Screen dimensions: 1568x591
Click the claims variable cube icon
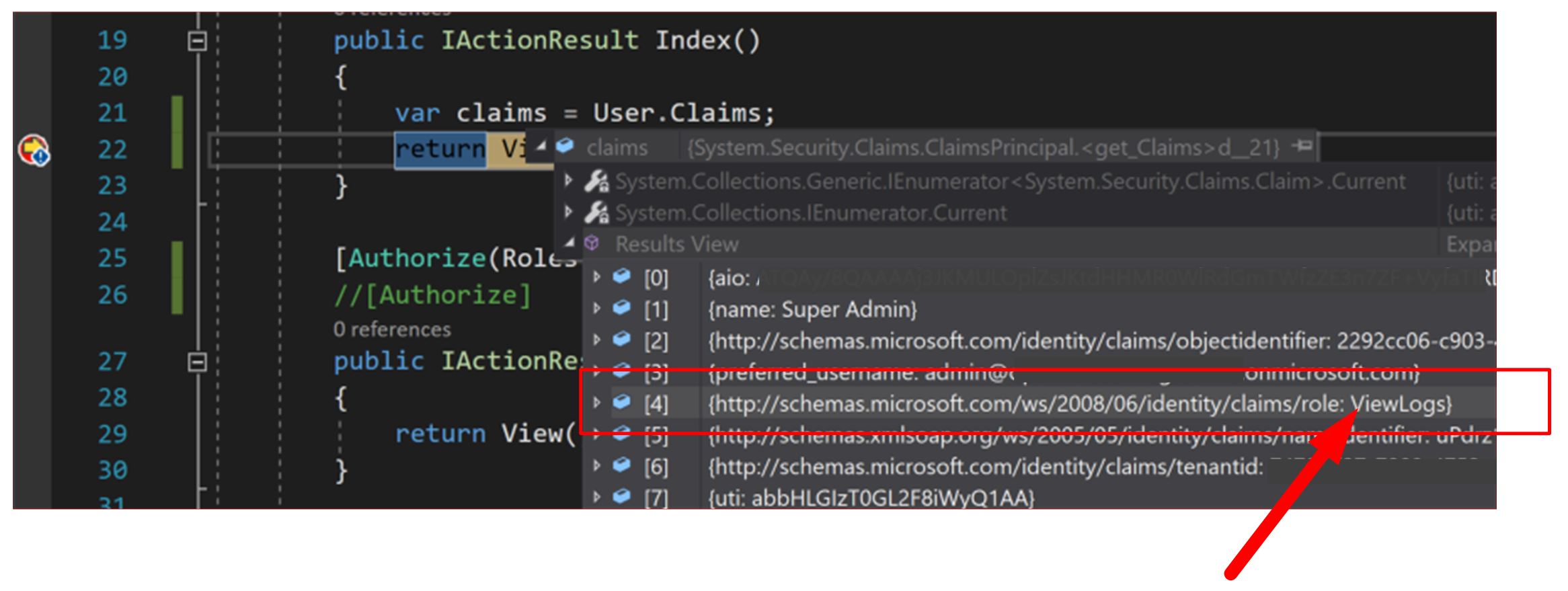coord(565,145)
